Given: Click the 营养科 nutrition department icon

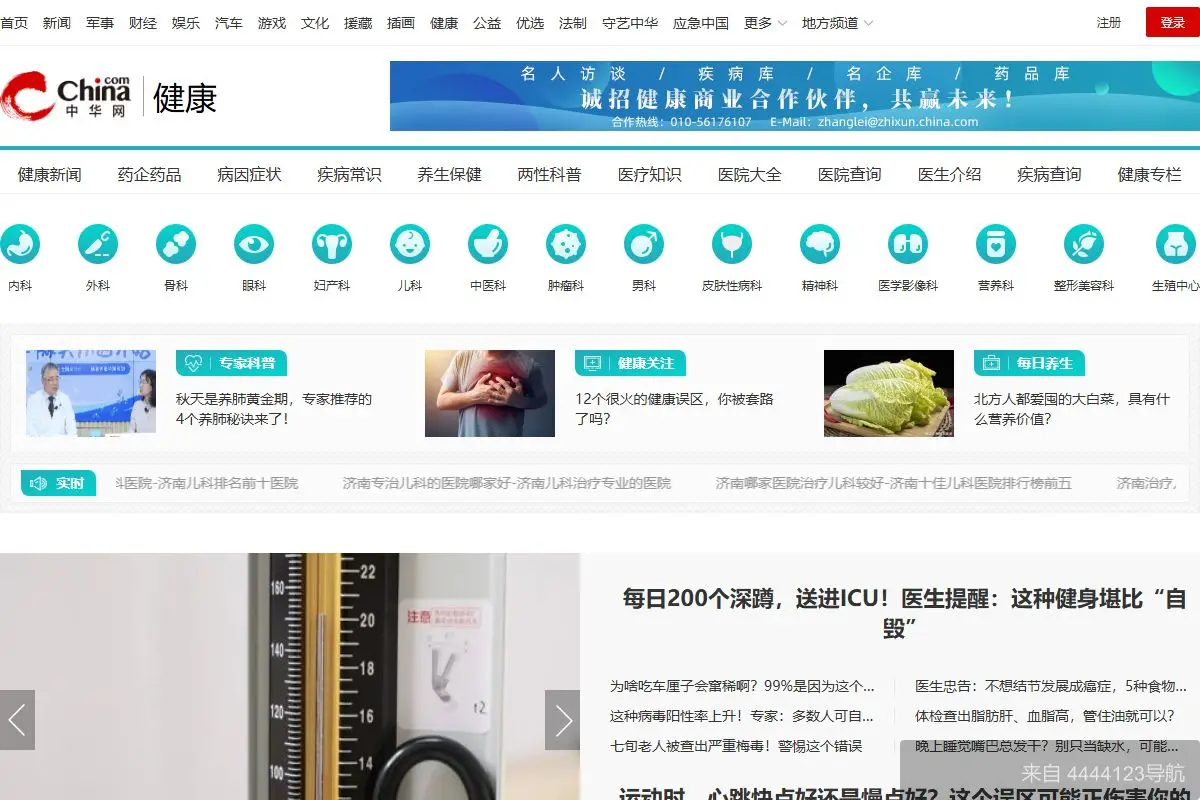Looking at the screenshot, I should tap(994, 242).
